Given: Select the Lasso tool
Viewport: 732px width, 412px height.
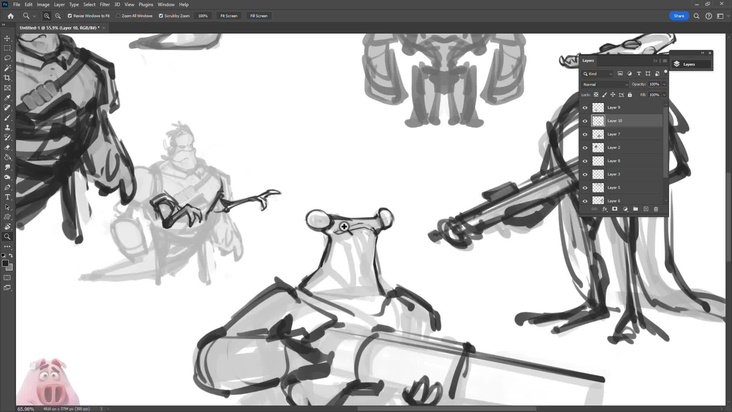Looking at the screenshot, I should [x=7, y=58].
